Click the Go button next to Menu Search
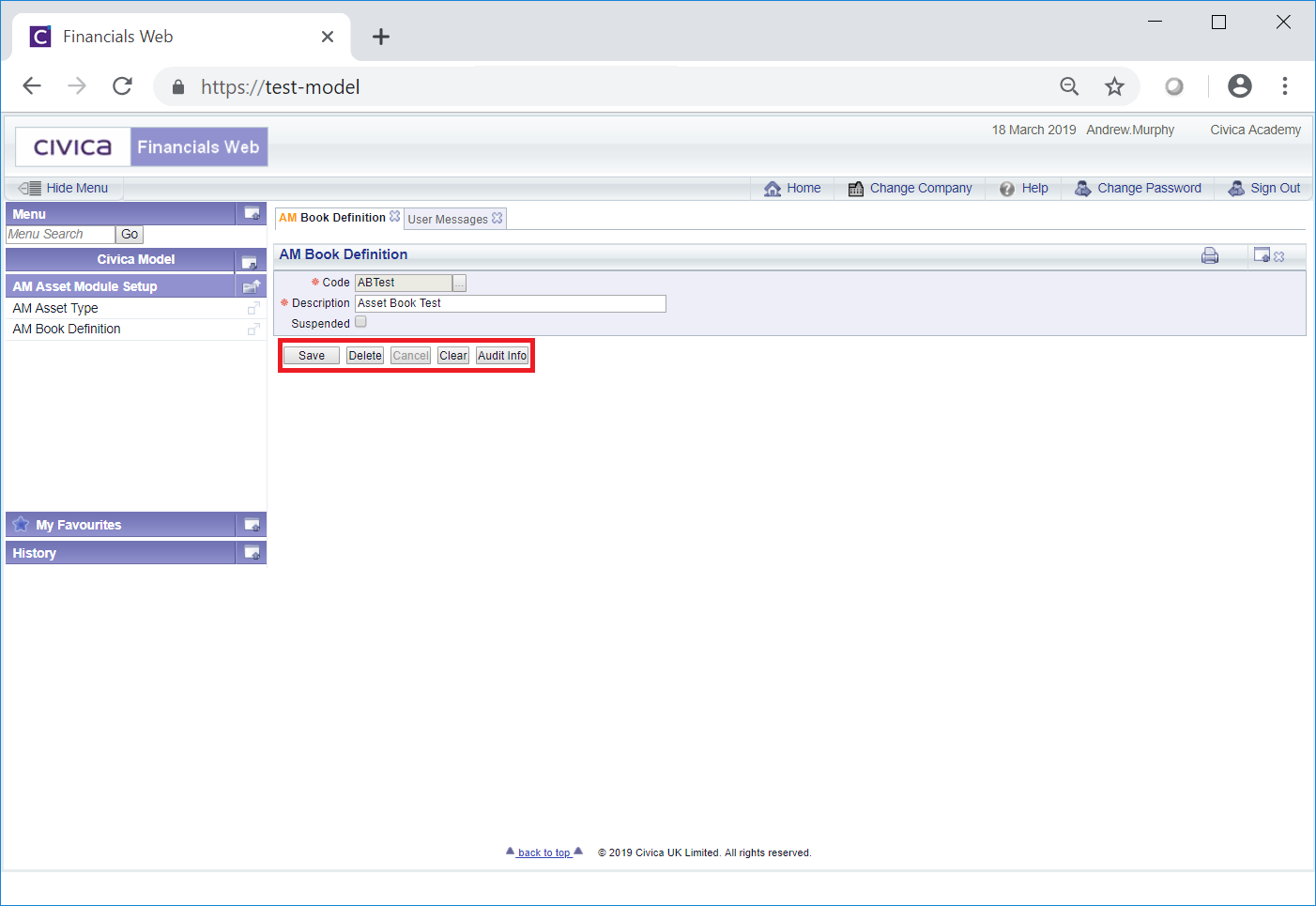This screenshot has height=906, width=1316. point(130,235)
